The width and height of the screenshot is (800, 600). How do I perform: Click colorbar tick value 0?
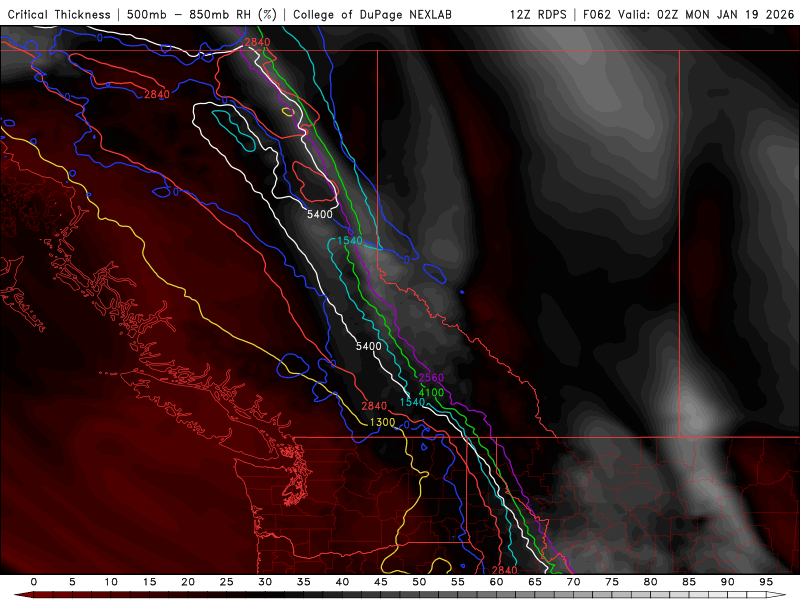coord(34,582)
